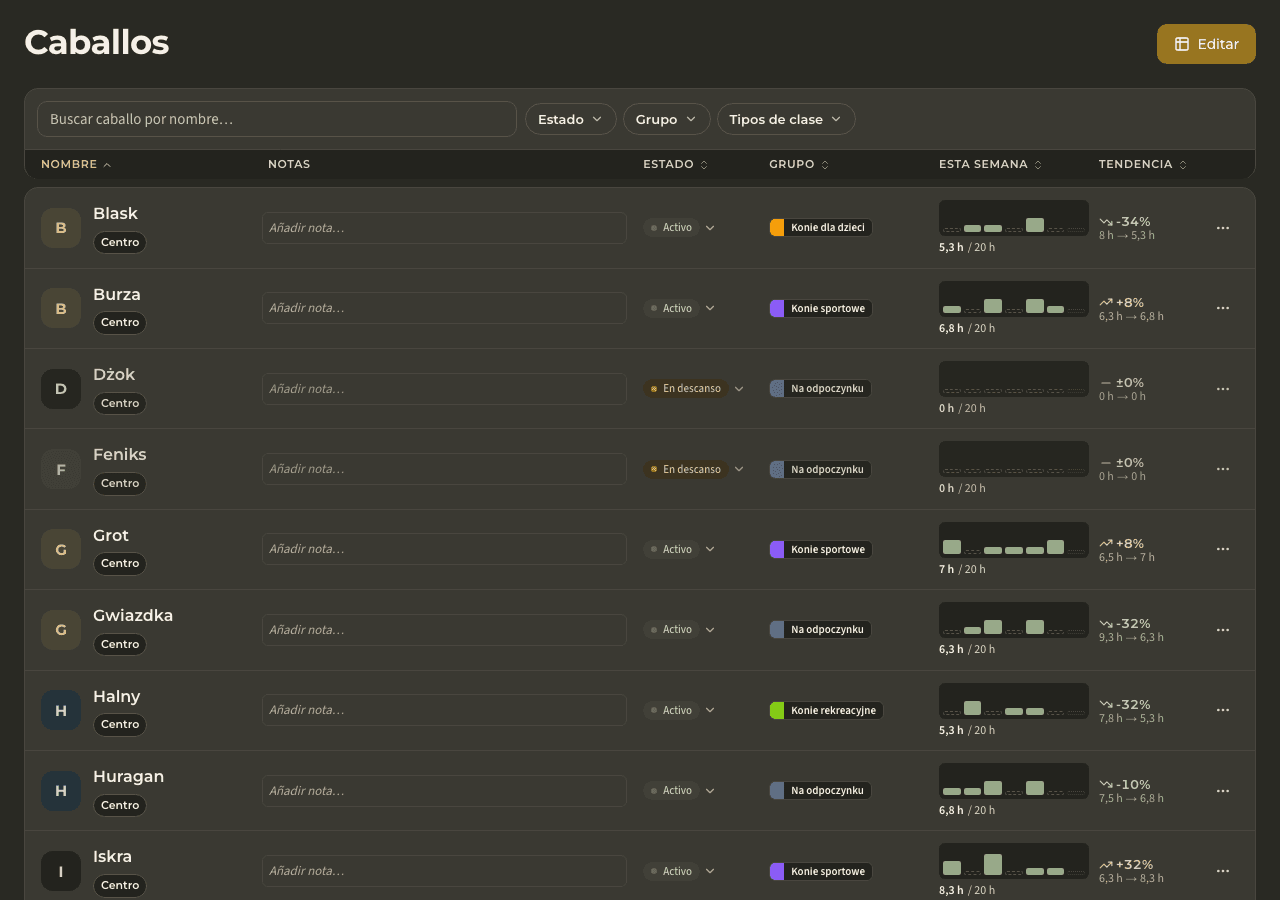
Task: Change Dżok's En descanso status dropdown
Action: (x=694, y=389)
